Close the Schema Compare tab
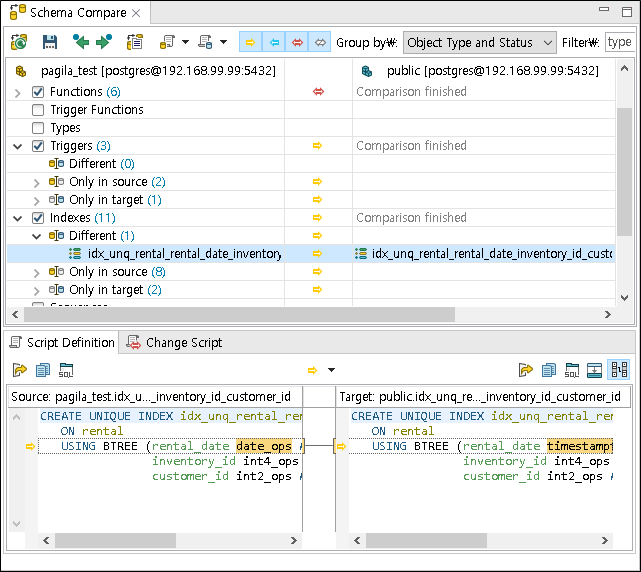The height and width of the screenshot is (572, 641). pyautogui.click(x=136, y=13)
